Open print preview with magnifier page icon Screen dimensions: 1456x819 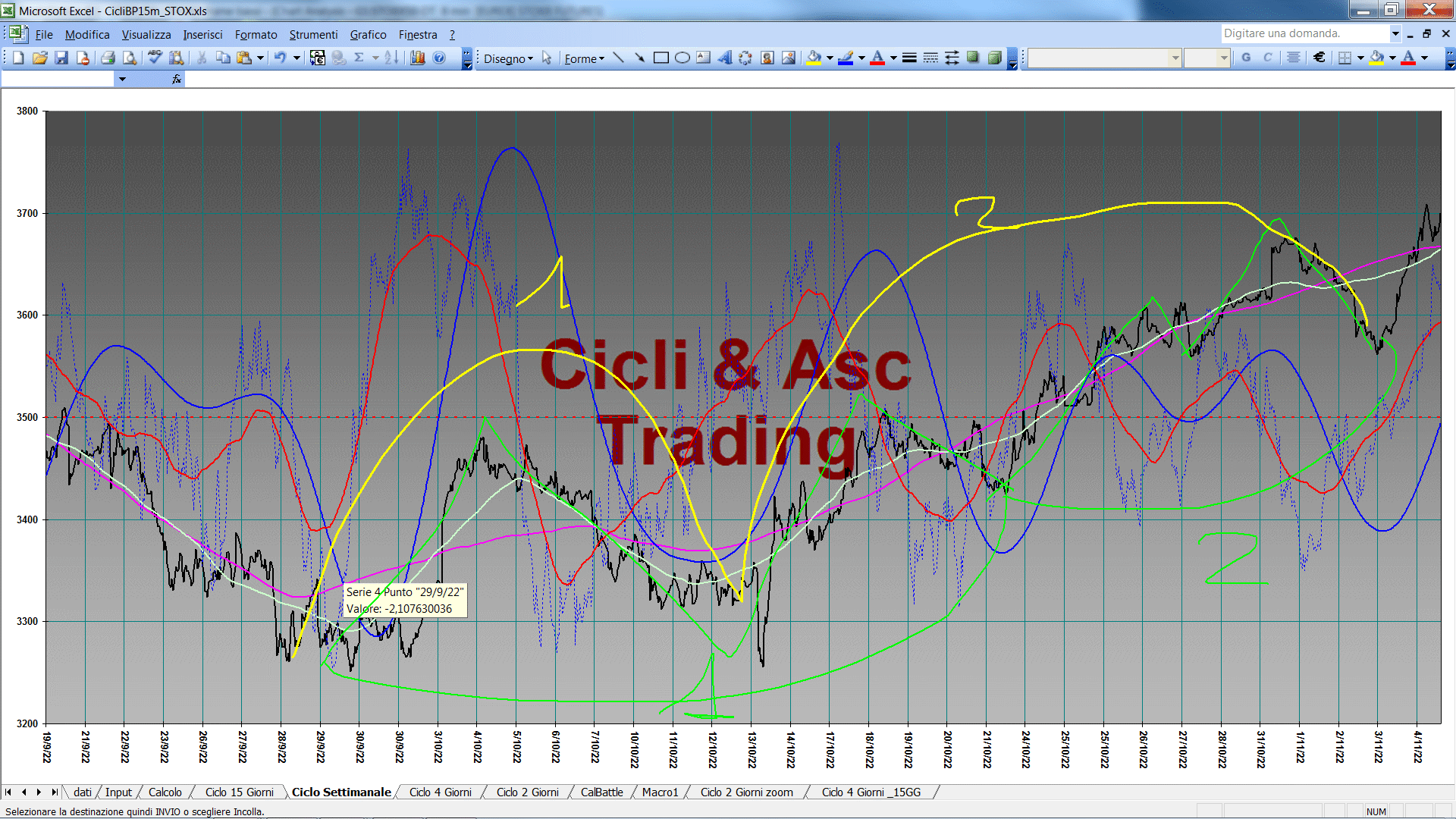point(130,58)
